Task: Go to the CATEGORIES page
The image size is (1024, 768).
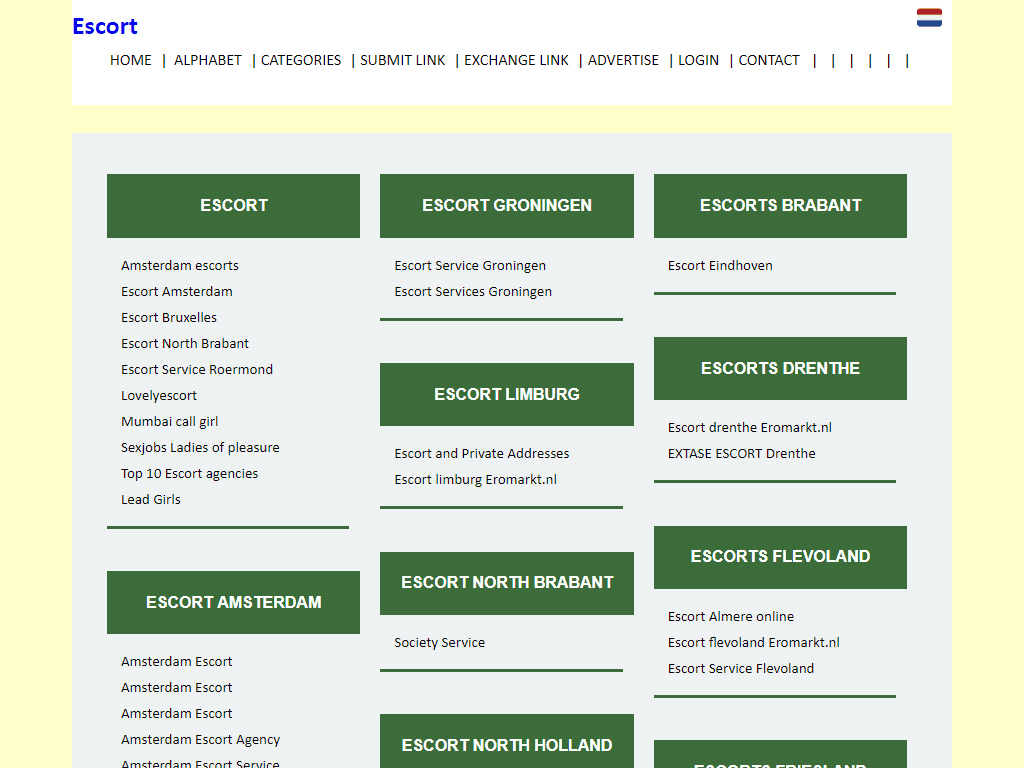Action: (x=301, y=60)
